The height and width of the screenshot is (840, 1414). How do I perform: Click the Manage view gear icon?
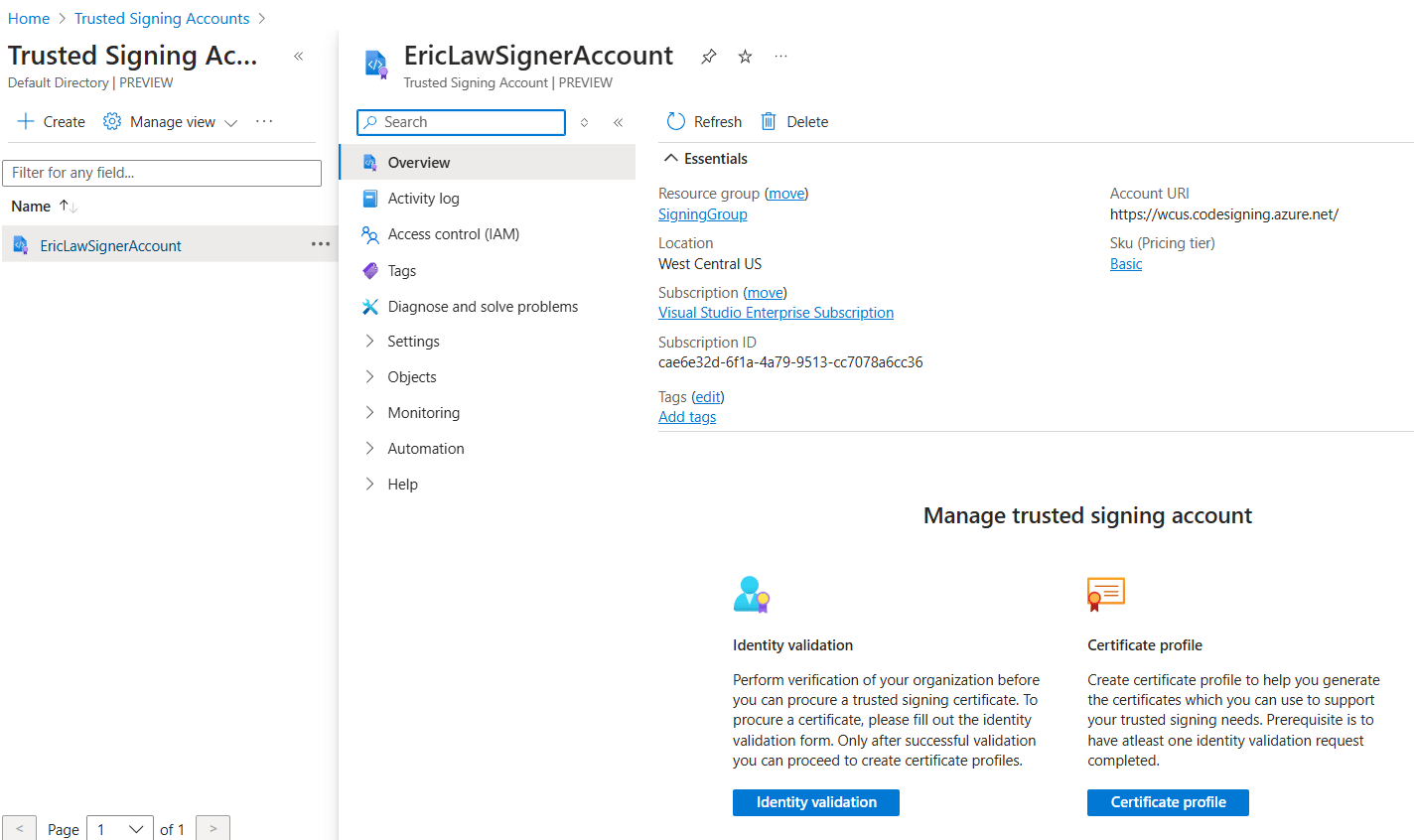click(112, 121)
